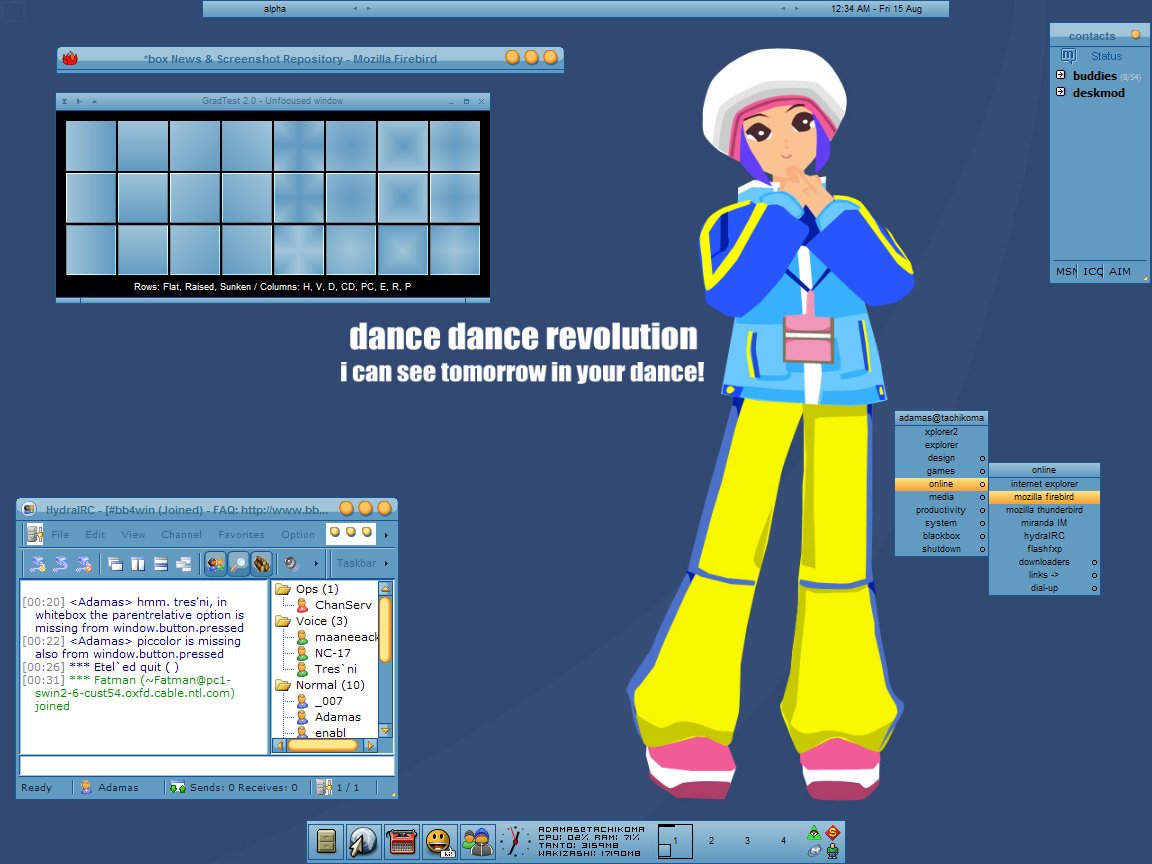
Task: Click the ICQ button in contacts window
Action: 1092,271
